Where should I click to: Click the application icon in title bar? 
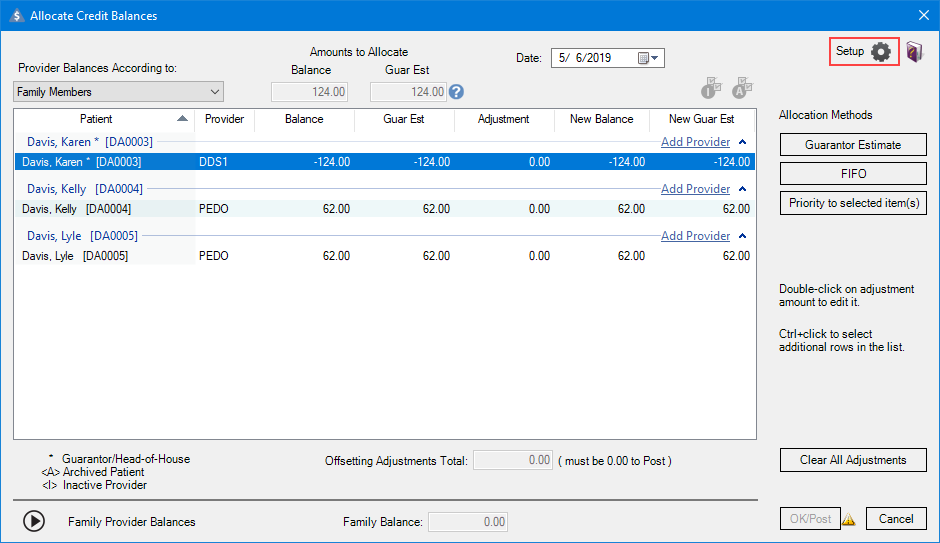click(15, 16)
